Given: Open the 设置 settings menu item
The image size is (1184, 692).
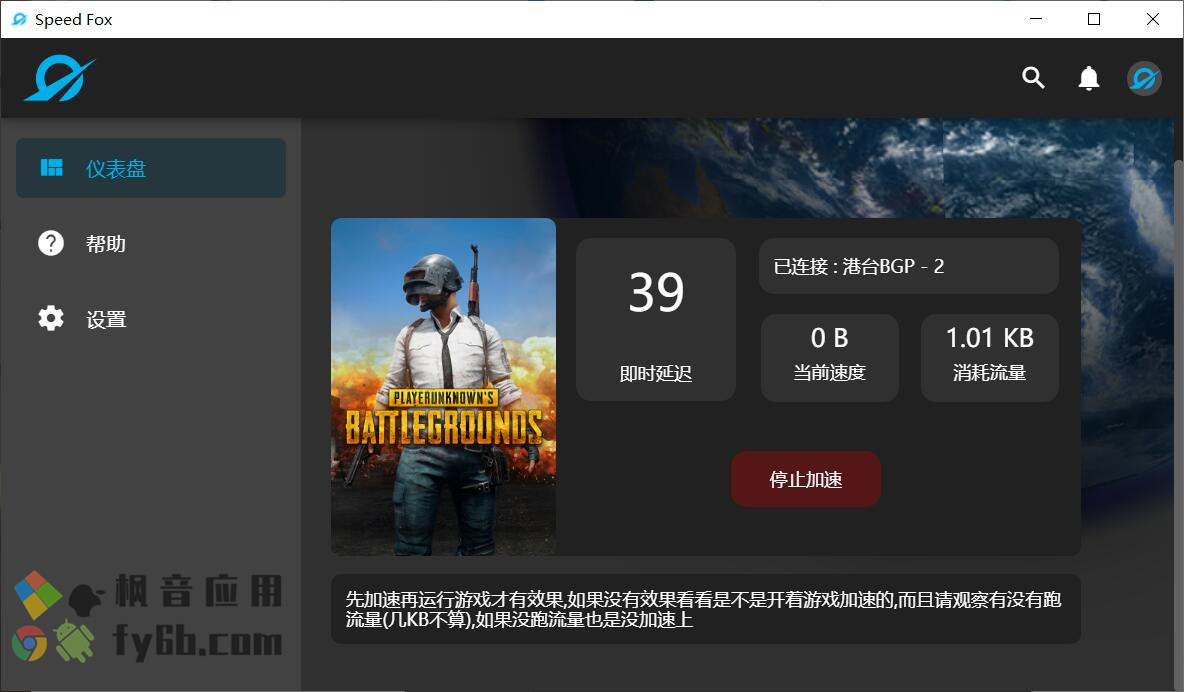Looking at the screenshot, I should [x=151, y=319].
